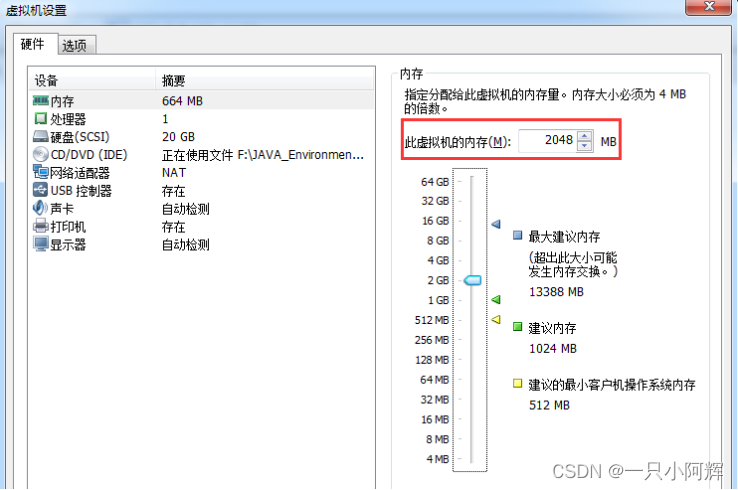
Task: Click the 16 GB slider scale label
Action: (435, 221)
